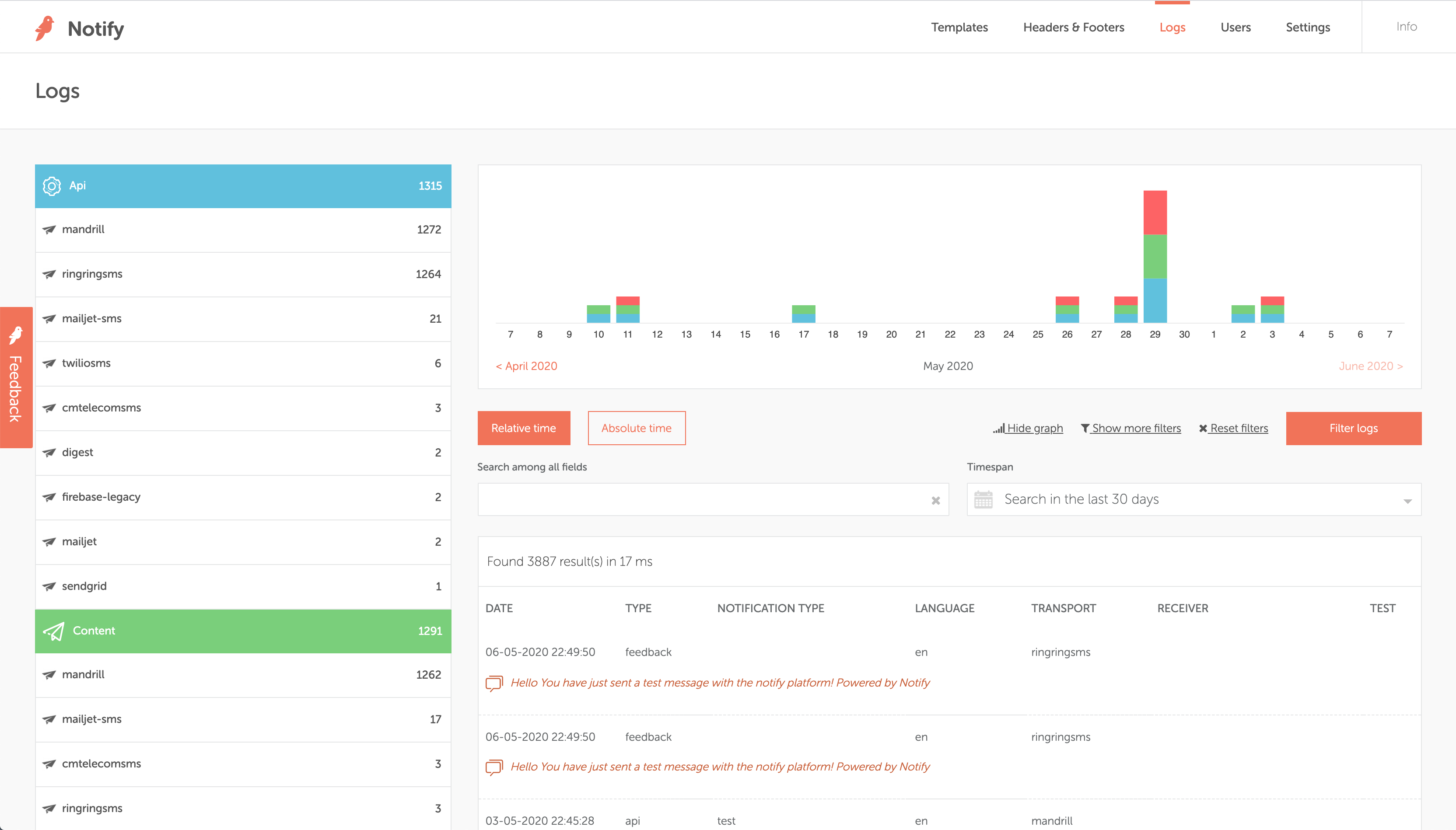Click the Api category icon in sidebar
This screenshot has height=830, width=1456.
coord(52,186)
